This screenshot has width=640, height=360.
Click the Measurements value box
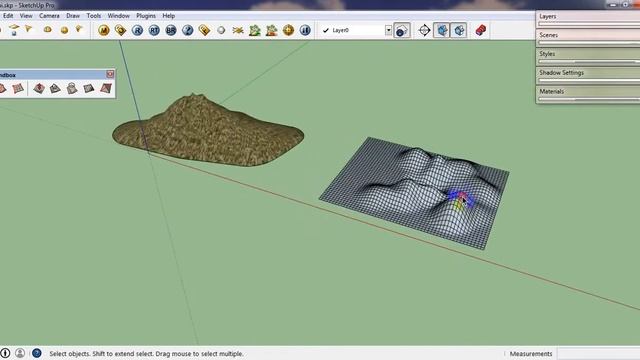click(x=598, y=354)
